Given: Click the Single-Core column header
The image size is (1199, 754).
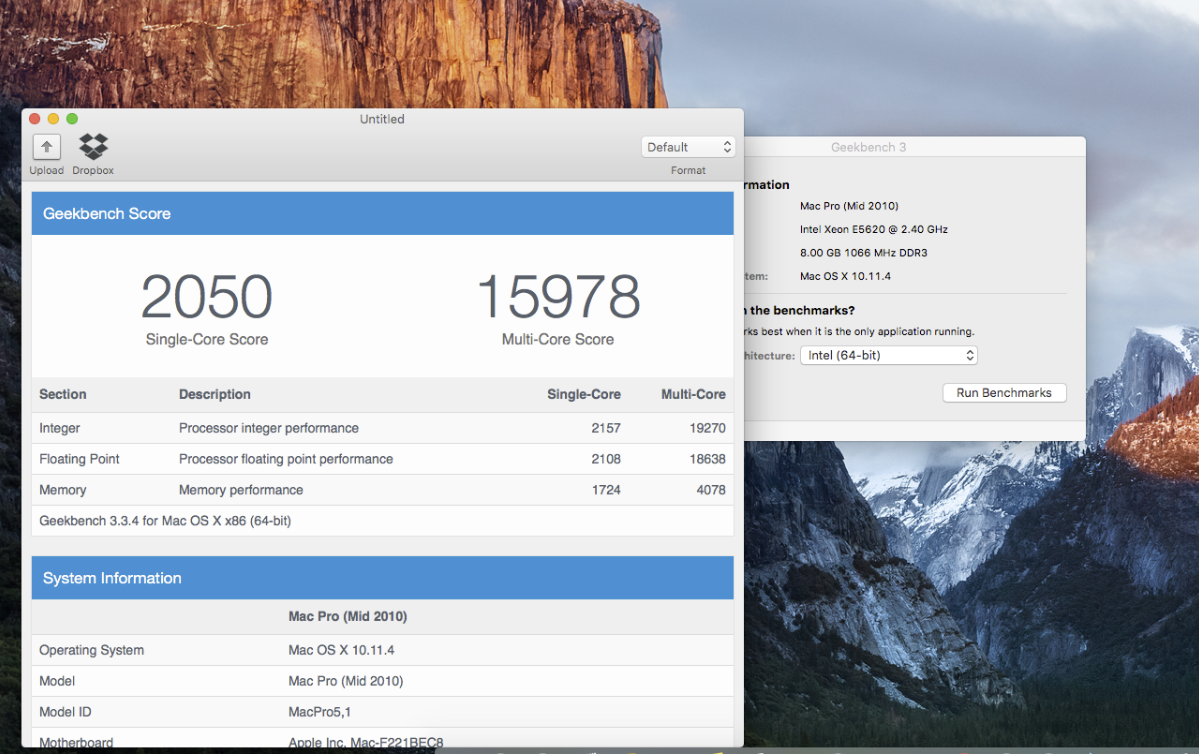Looking at the screenshot, I should (x=583, y=395).
